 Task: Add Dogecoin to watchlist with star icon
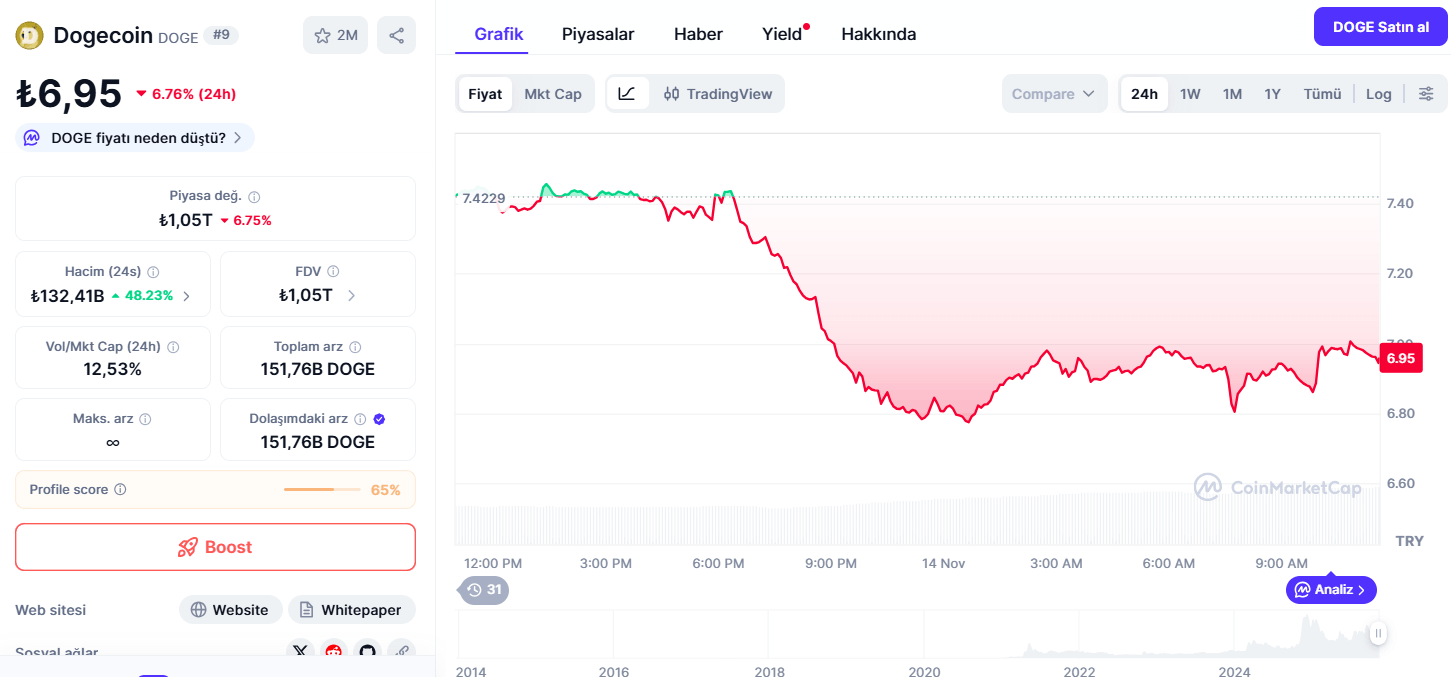click(322, 36)
